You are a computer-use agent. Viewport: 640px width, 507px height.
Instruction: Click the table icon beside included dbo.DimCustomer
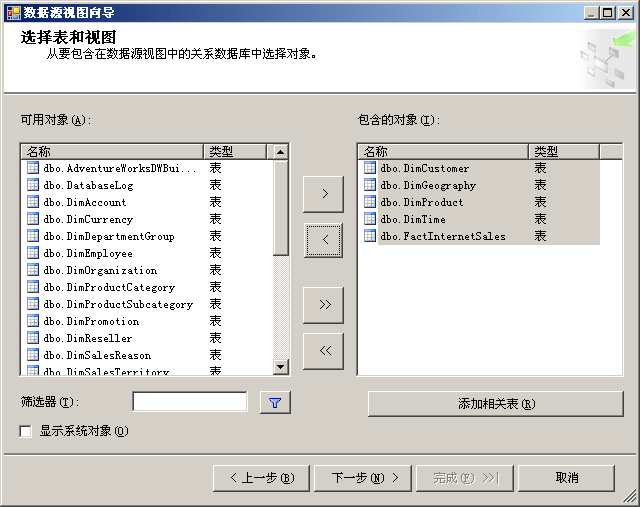(370, 168)
